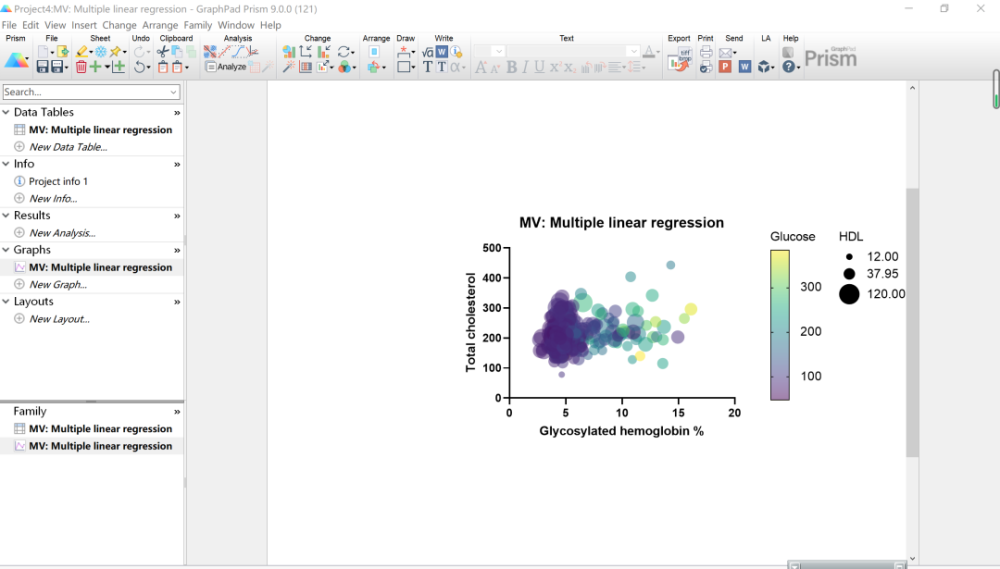Click the Send to PowerPoint icon
Image resolution: width=1000 pixels, height=569 pixels.
tap(725, 66)
